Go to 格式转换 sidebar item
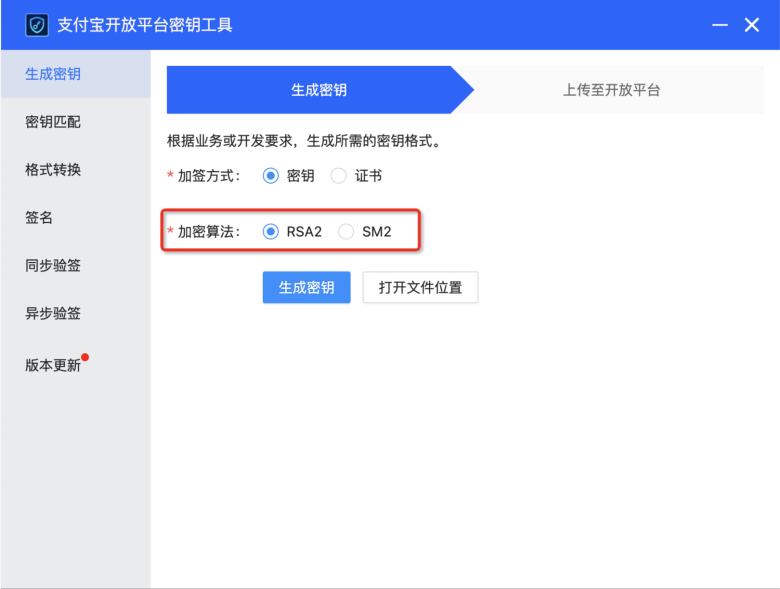The image size is (780, 589). tap(53, 170)
